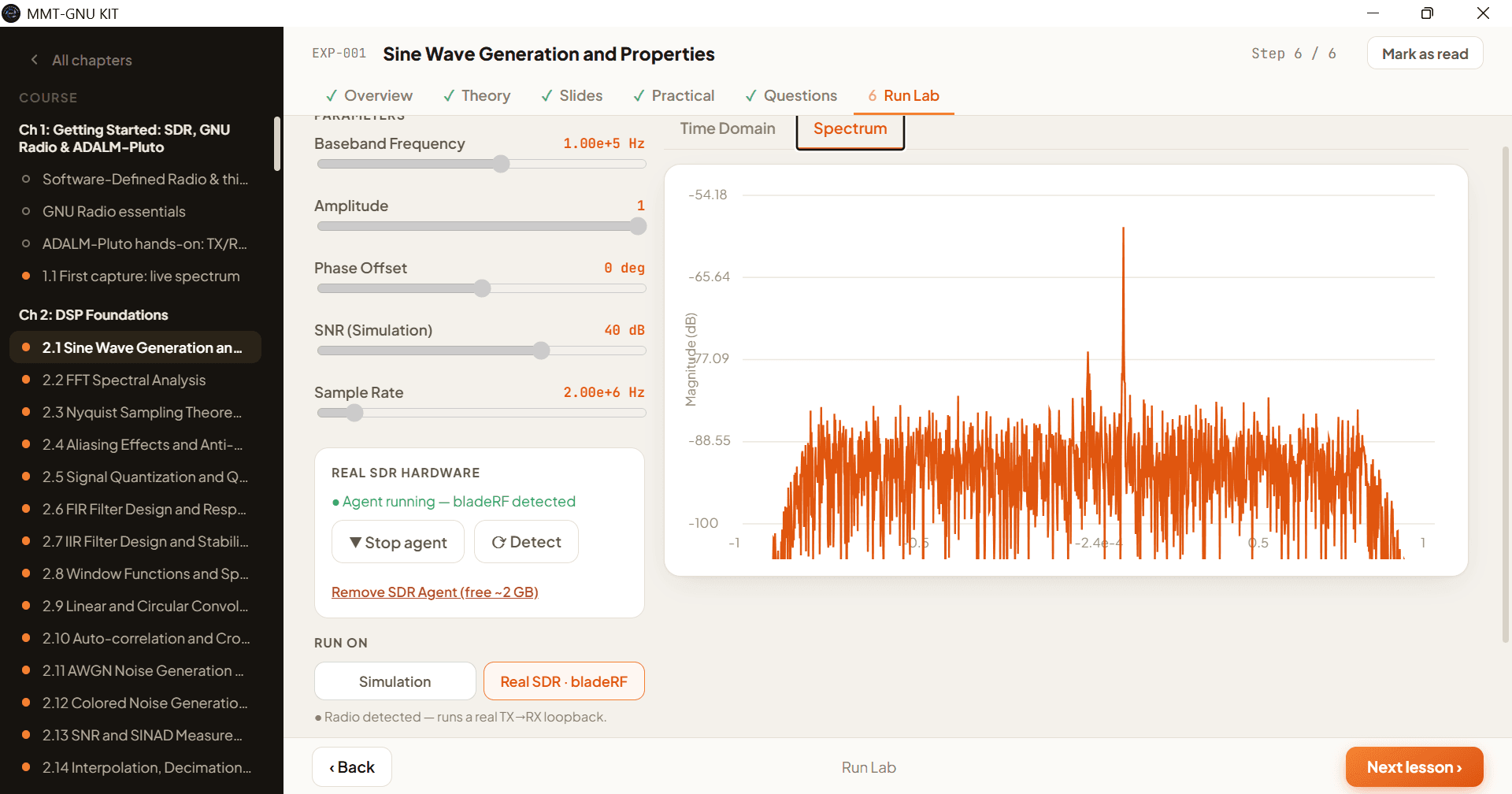Select the Run Lab tab

tap(904, 95)
